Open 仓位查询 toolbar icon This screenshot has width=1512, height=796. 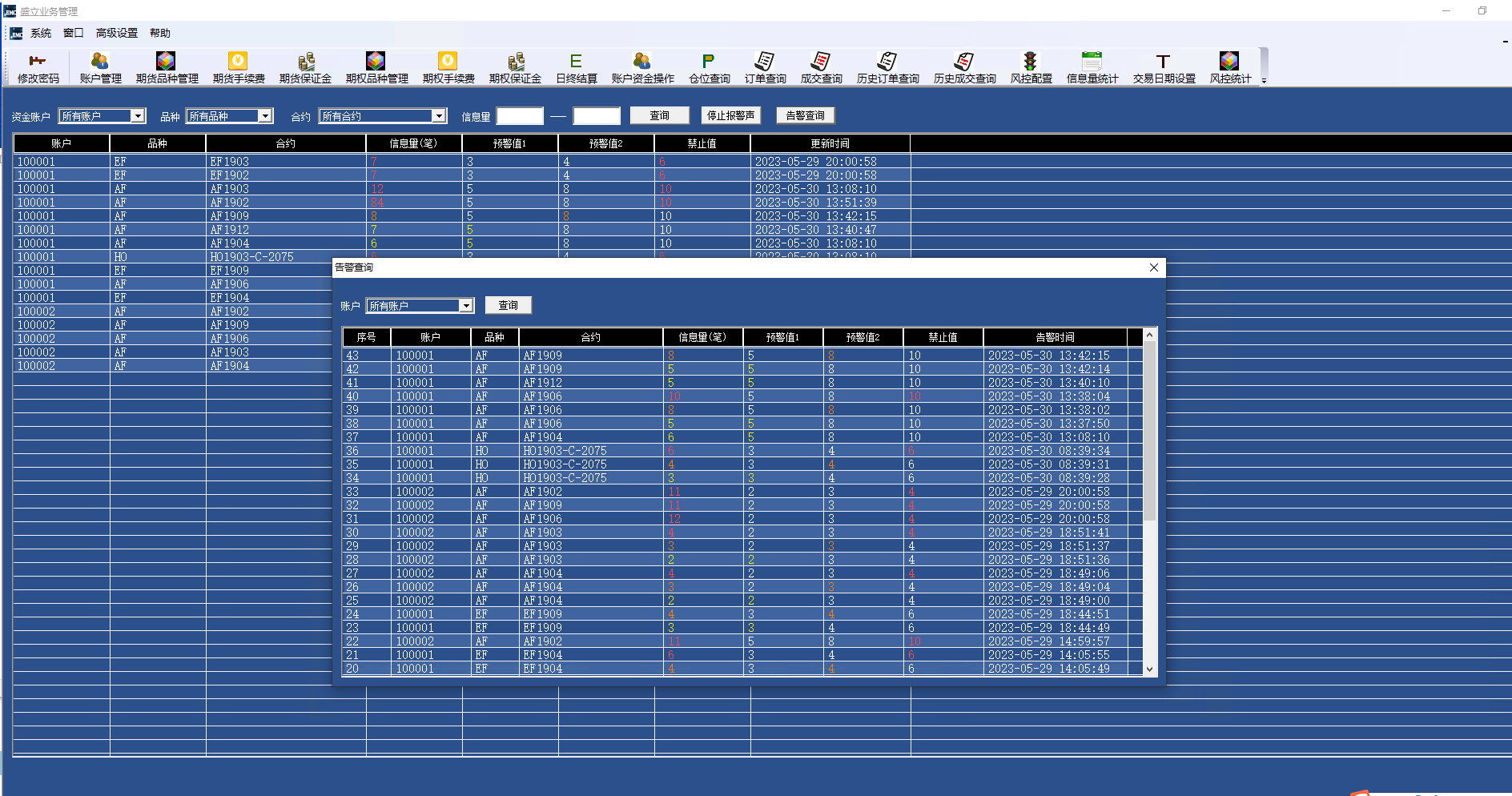tap(710, 69)
